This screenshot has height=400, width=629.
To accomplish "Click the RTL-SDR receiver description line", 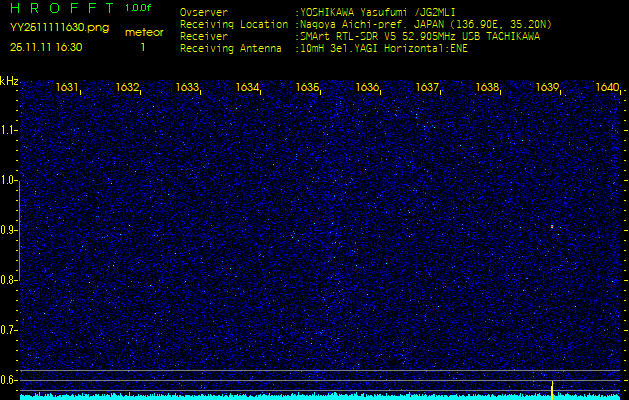I will point(420,35).
